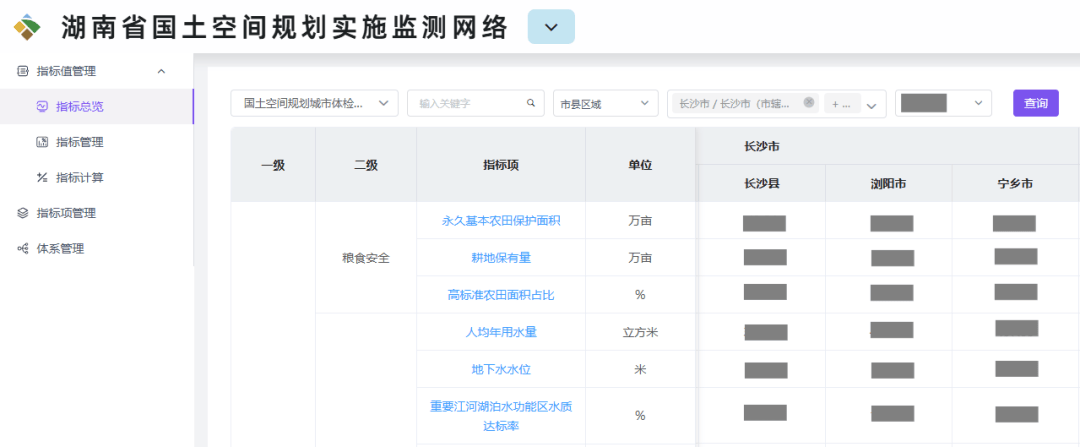Open the 永久基本农田保护面积 indicator link
Viewport: 1080px width, 447px height.
coord(501,221)
